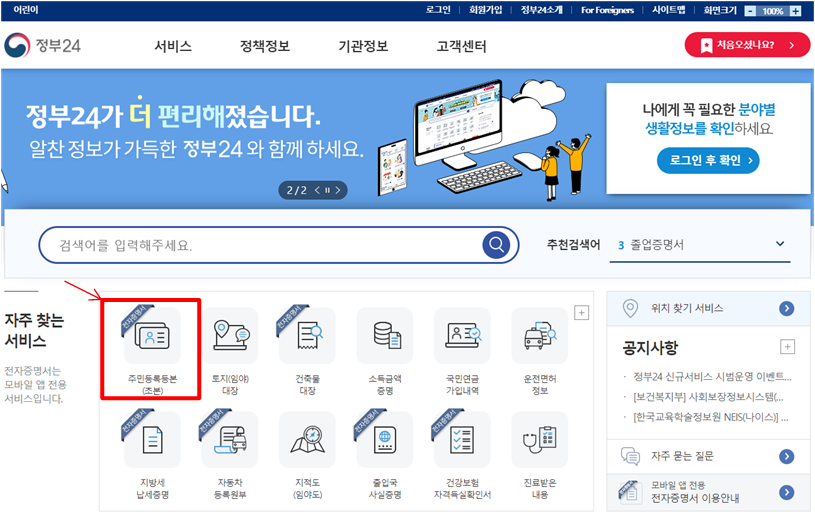The height and width of the screenshot is (523, 815).
Task: Click arrow next to 자주 묻는 질문
Action: coord(786,456)
